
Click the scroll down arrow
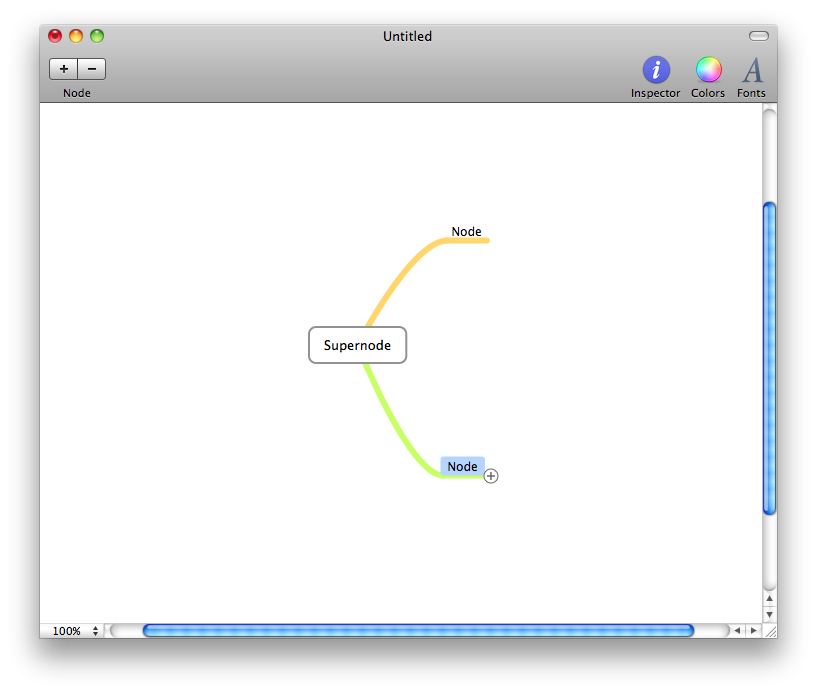pyautogui.click(x=770, y=614)
